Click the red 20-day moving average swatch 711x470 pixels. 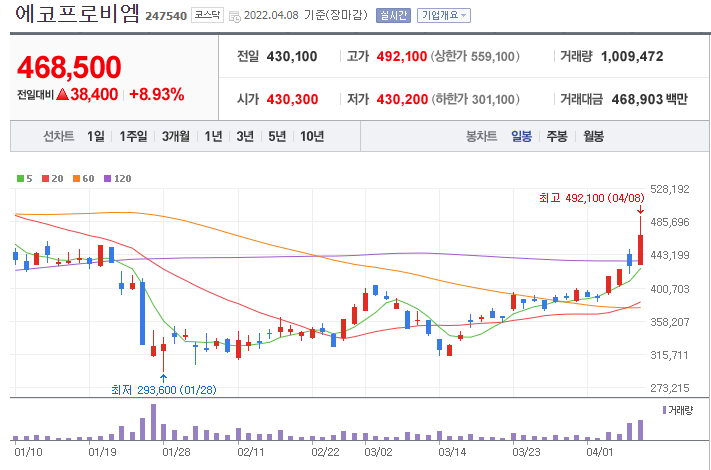[x=45, y=179]
